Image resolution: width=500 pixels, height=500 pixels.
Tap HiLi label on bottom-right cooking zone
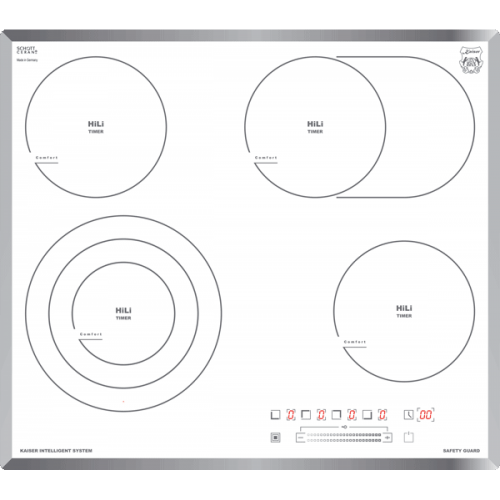tap(404, 308)
